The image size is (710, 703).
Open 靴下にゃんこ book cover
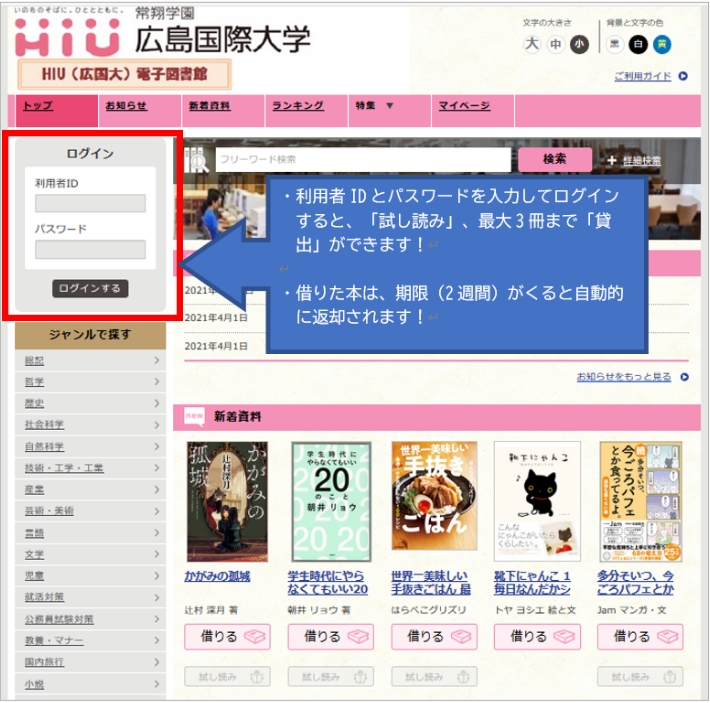[537, 502]
